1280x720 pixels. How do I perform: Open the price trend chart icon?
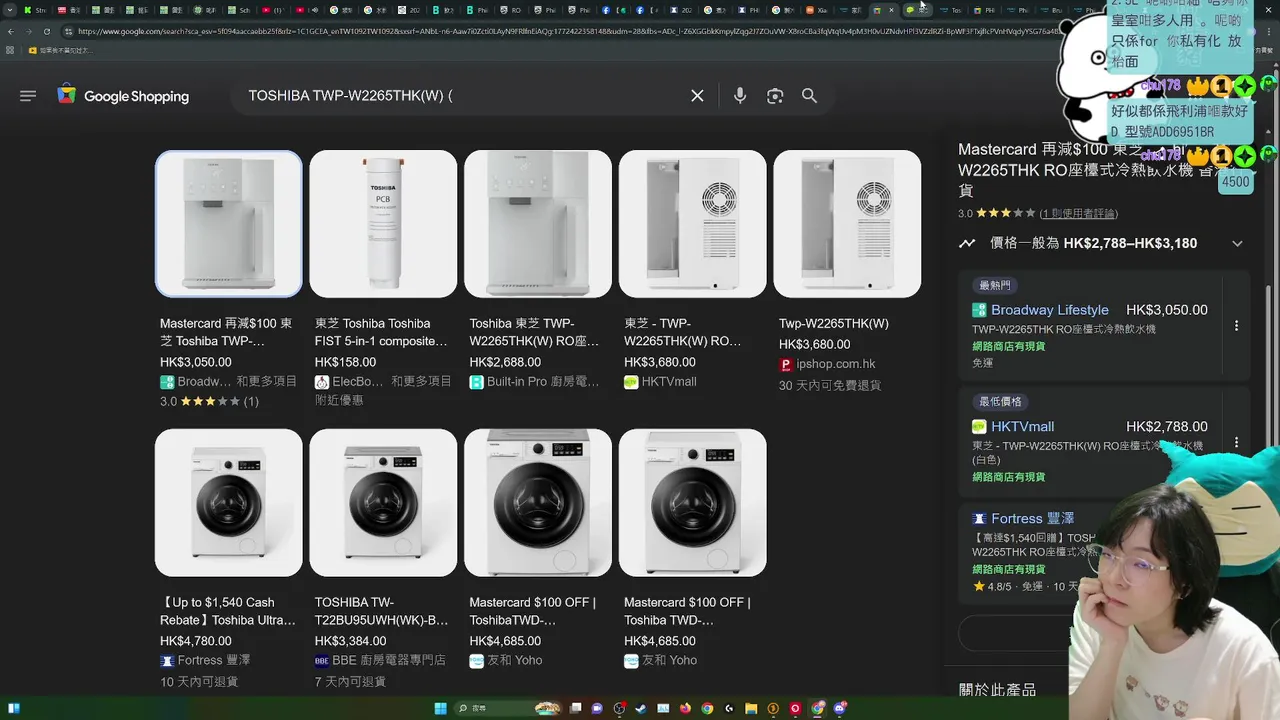pyautogui.click(x=967, y=243)
